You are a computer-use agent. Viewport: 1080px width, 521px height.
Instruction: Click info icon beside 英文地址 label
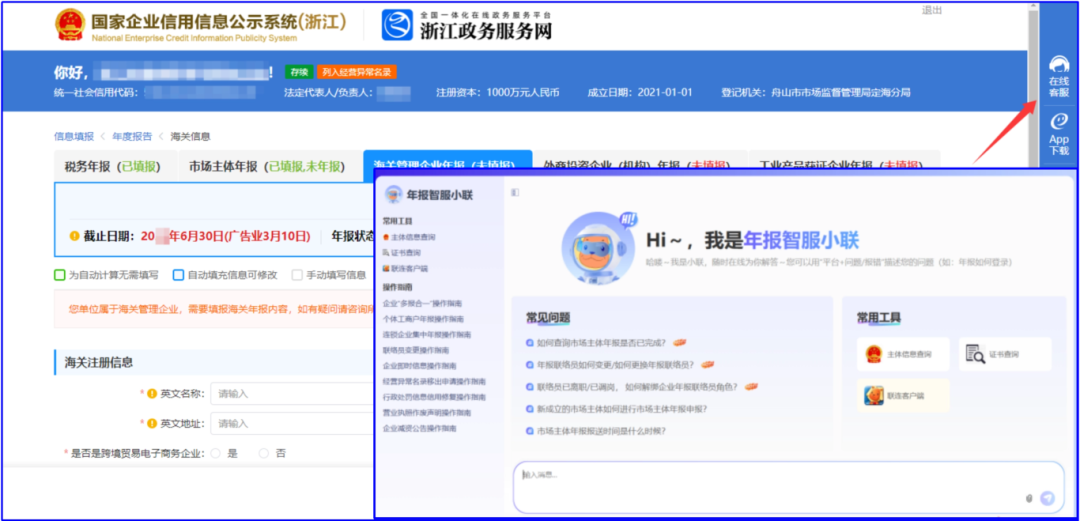152,423
